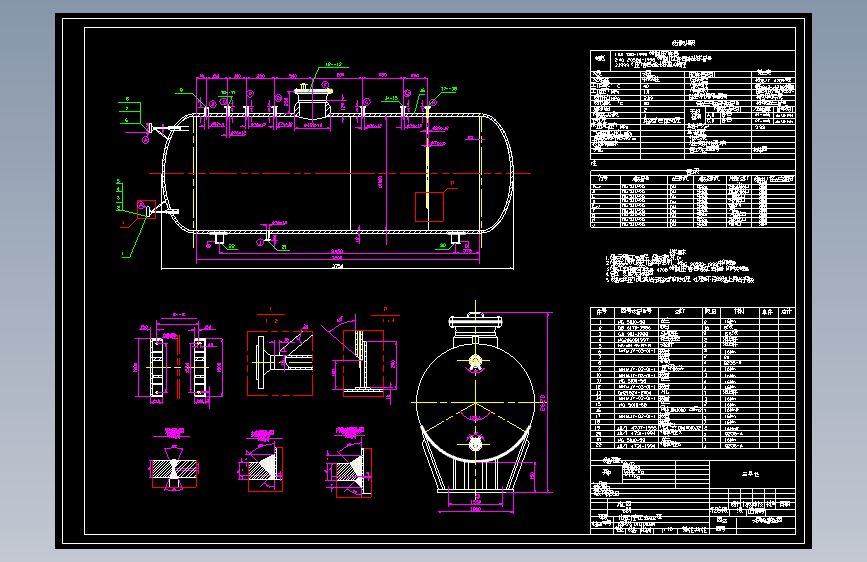Click the vertical height dimension beside end view
Viewport: 867px width, 562px height.
tap(547, 402)
